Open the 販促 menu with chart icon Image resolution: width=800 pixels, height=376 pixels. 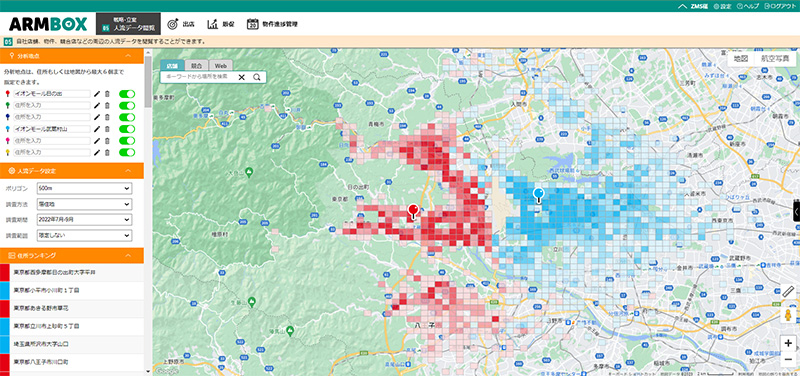[x=220, y=24]
